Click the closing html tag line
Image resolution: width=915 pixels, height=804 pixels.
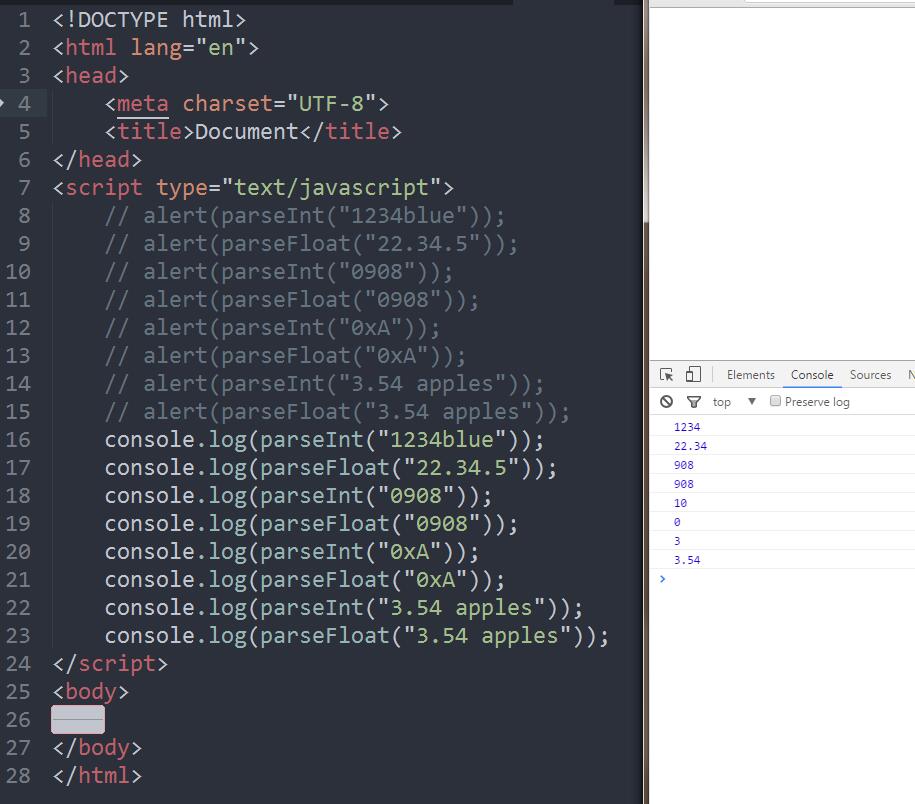tap(97, 775)
